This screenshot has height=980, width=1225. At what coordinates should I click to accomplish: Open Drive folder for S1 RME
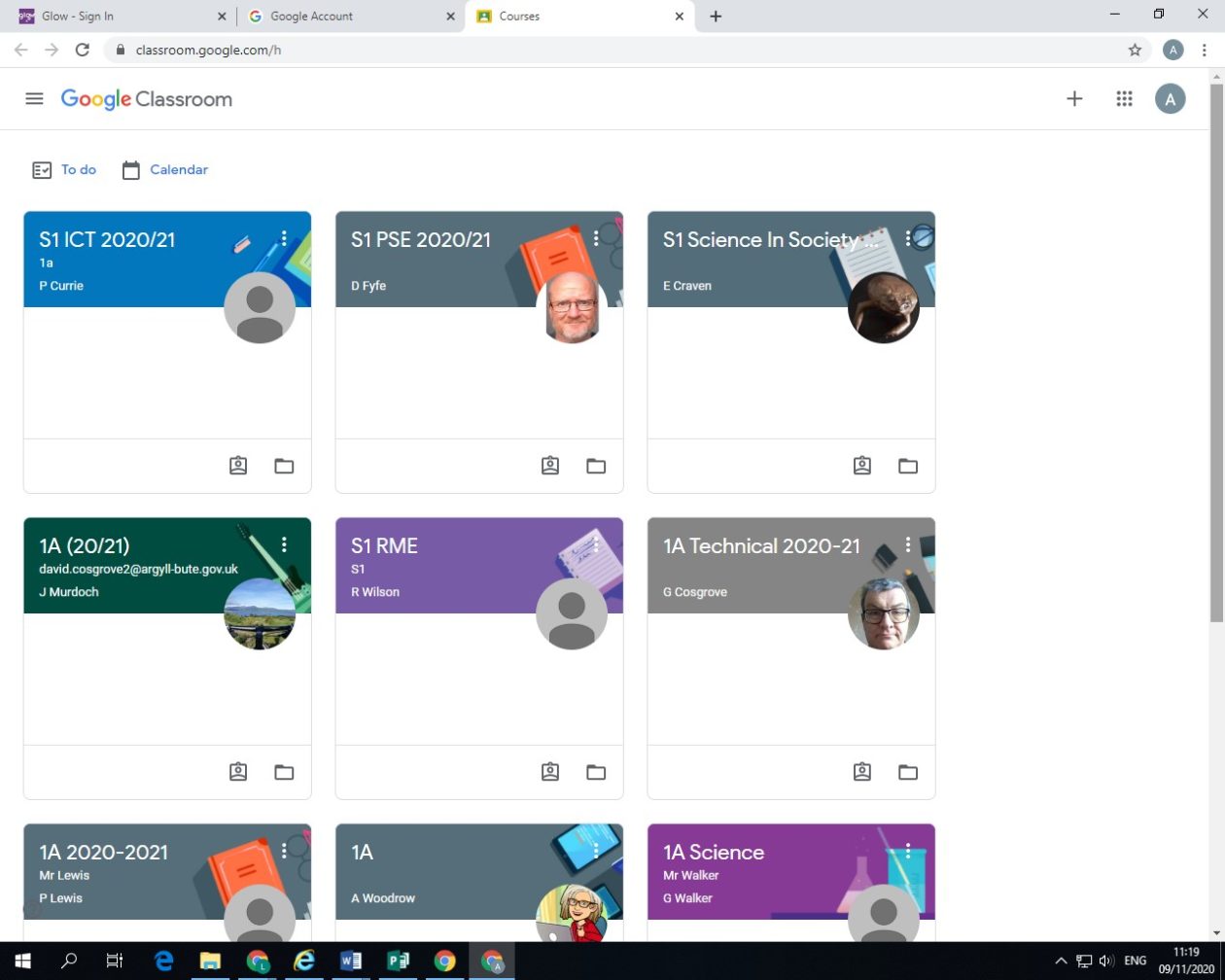596,772
